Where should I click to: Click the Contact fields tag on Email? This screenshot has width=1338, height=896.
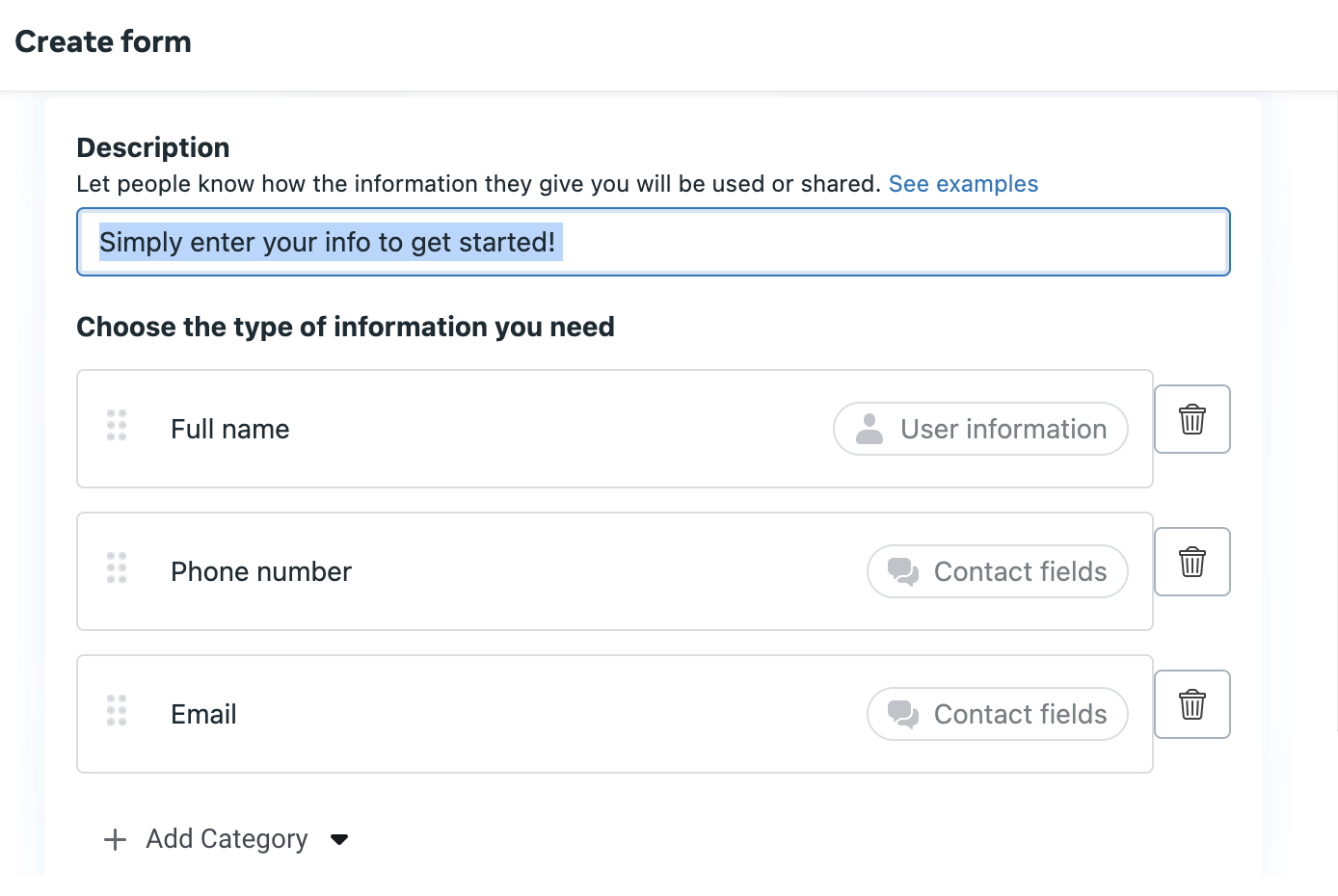(998, 714)
